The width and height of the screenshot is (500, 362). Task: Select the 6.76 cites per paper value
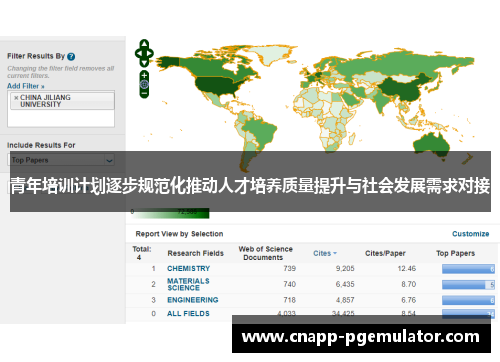point(408,300)
